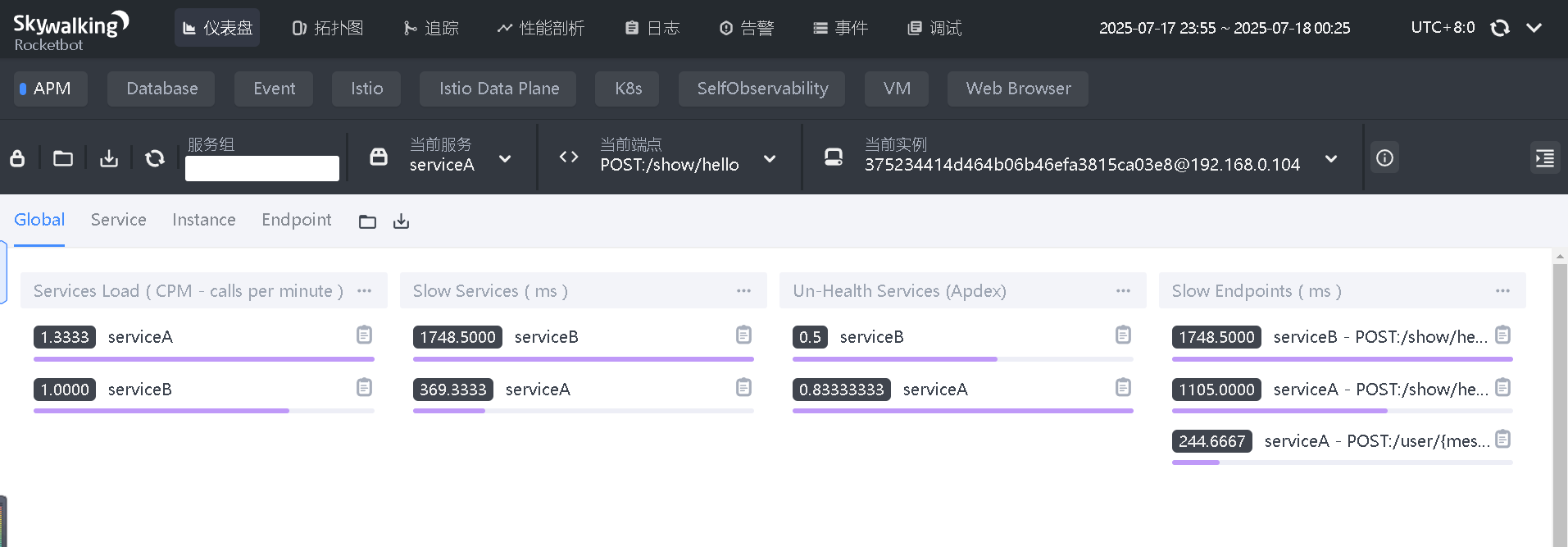Expand the 当前端点 POST:/show/hello dropdown

tap(770, 158)
